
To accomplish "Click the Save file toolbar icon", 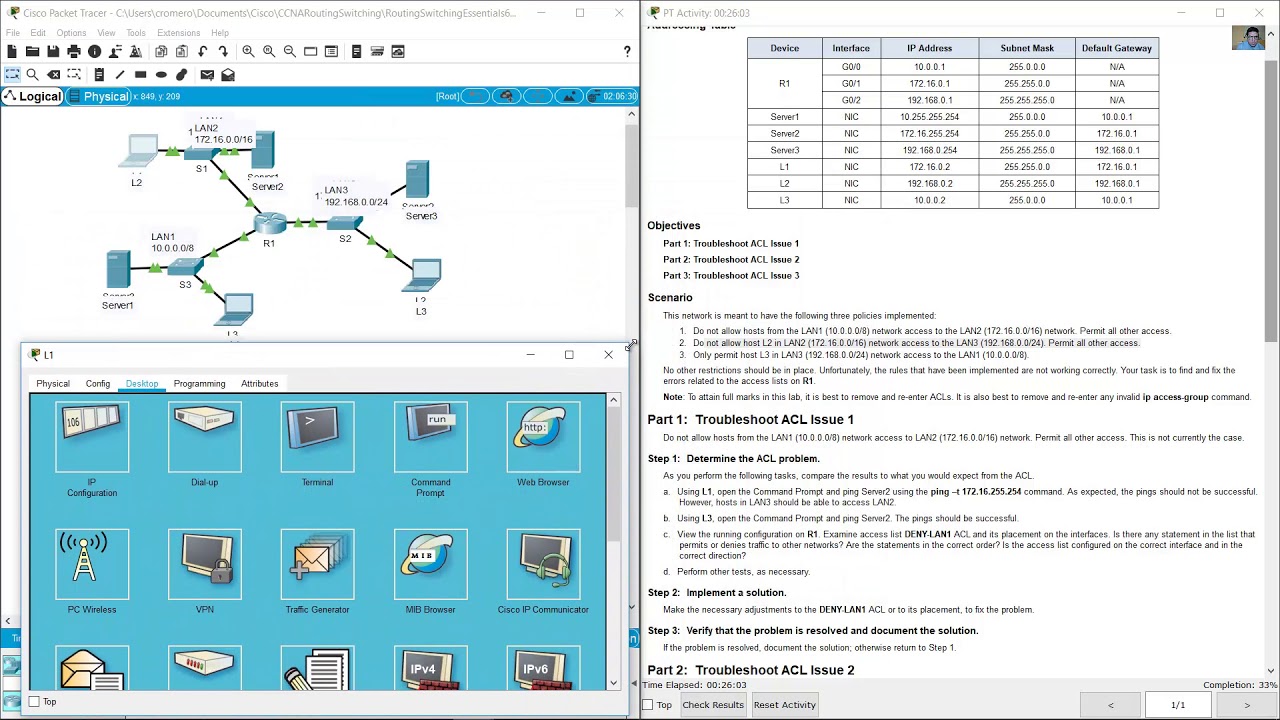I will click(x=53, y=51).
